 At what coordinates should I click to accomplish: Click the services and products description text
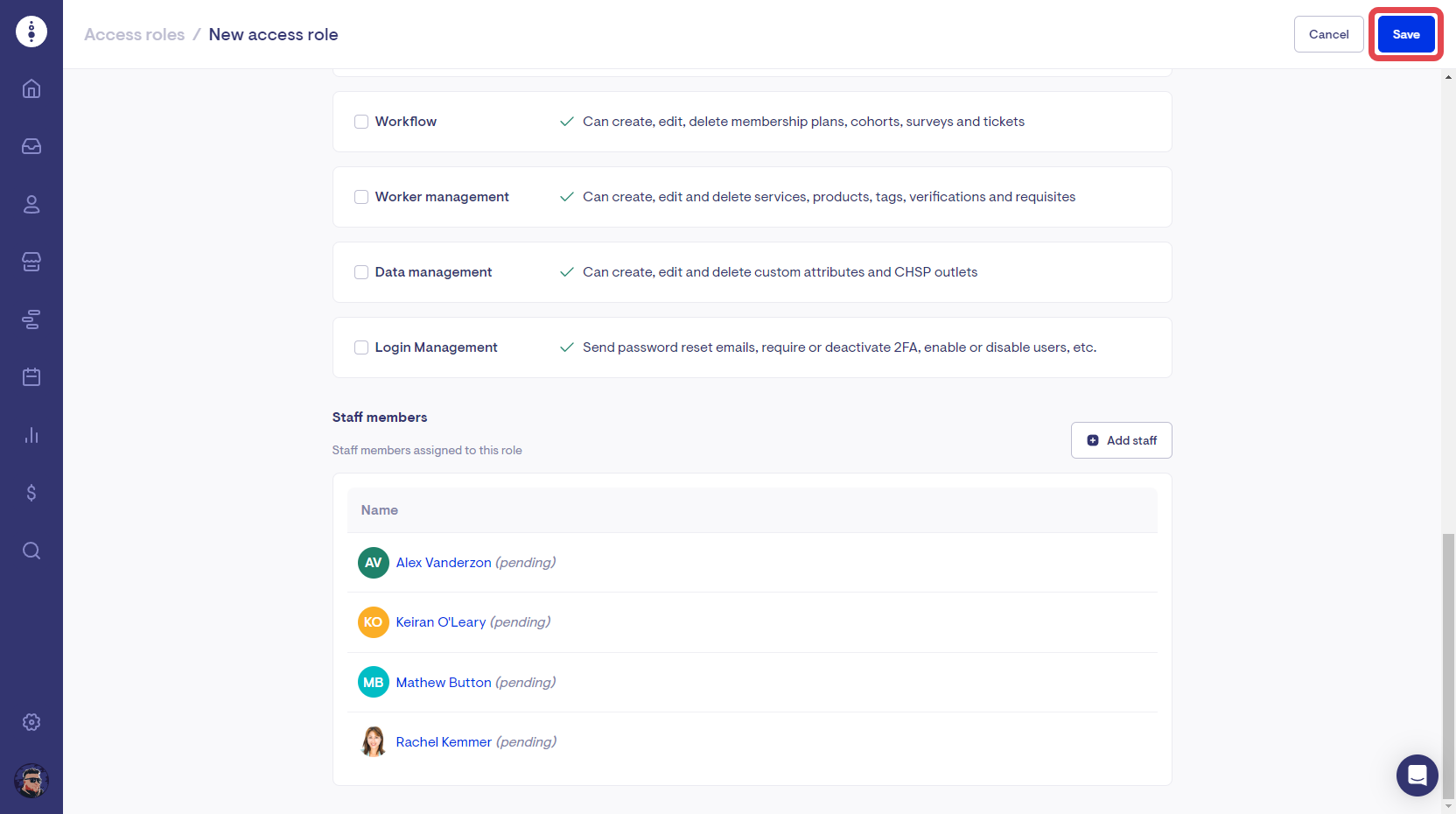tap(829, 197)
